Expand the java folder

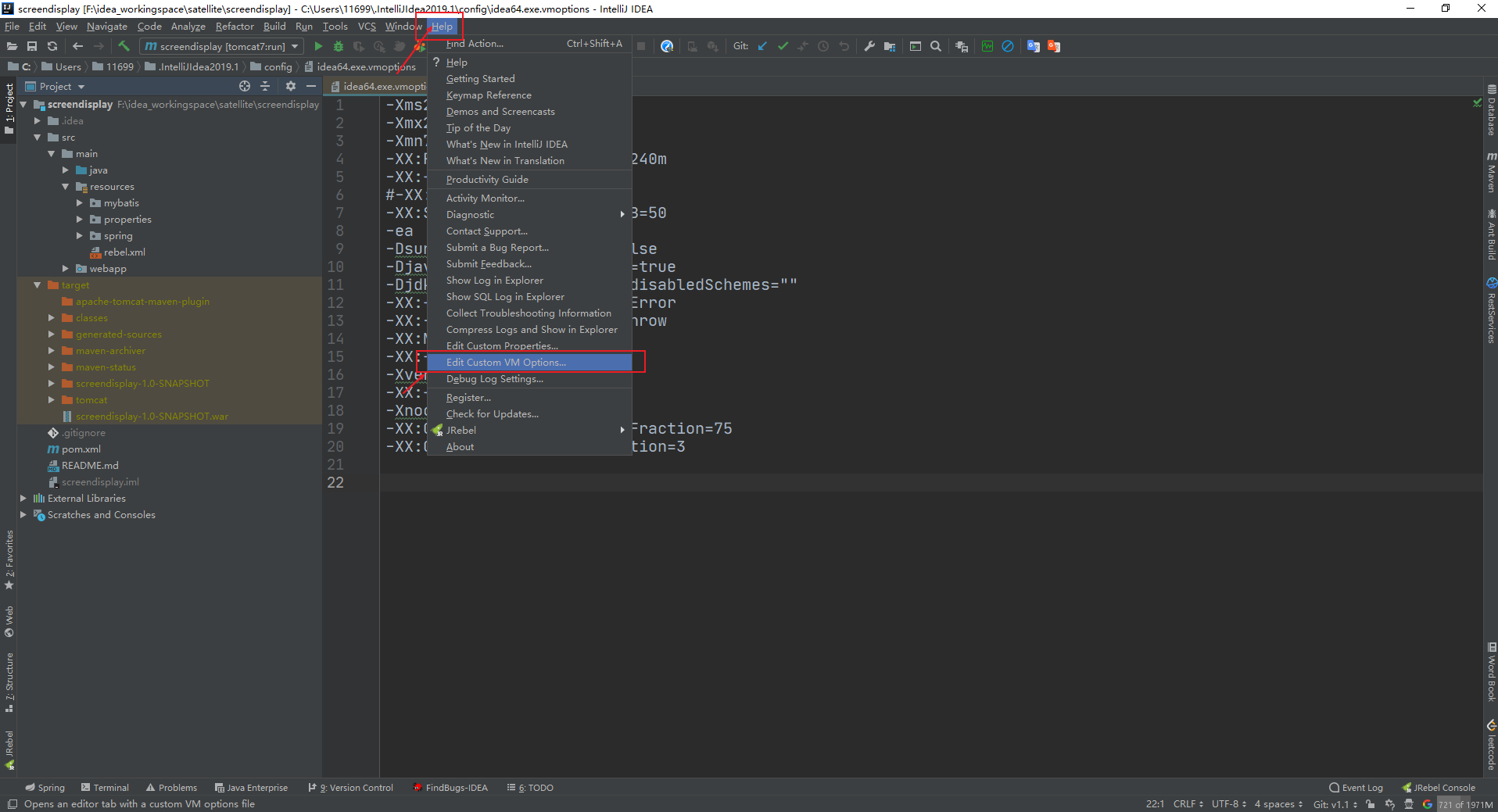pos(65,170)
